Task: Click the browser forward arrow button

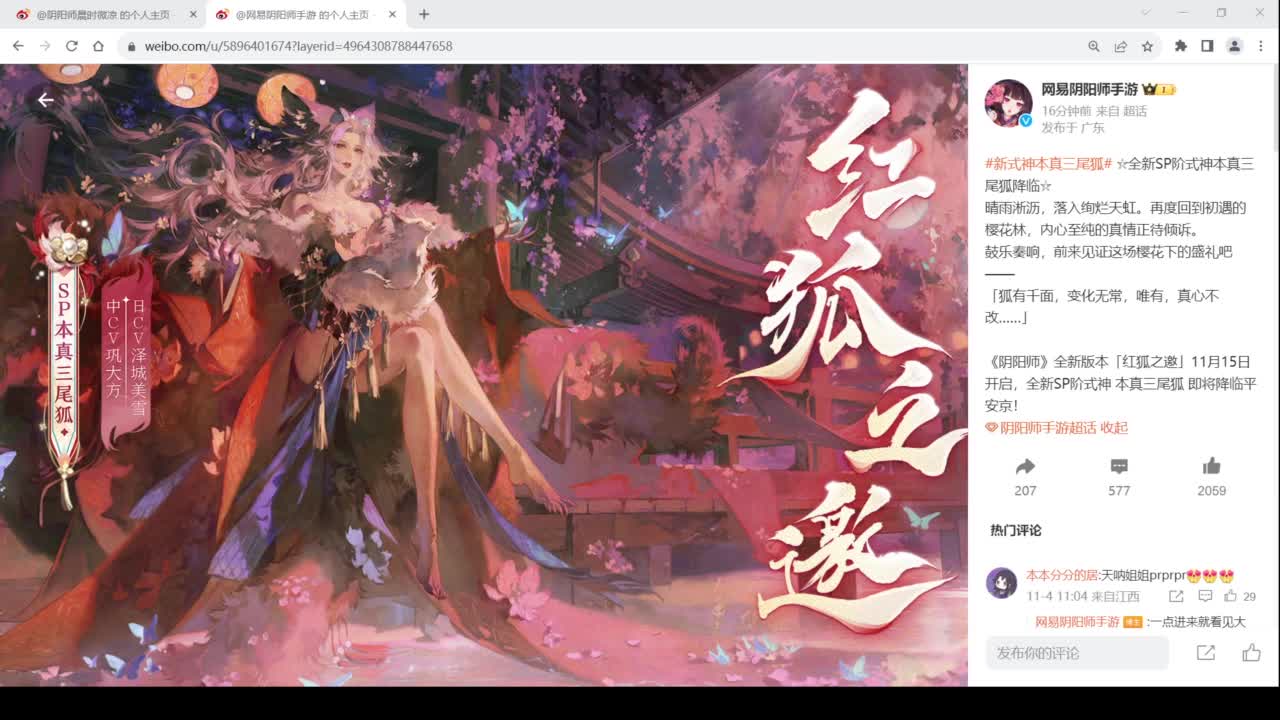Action: tap(45, 46)
